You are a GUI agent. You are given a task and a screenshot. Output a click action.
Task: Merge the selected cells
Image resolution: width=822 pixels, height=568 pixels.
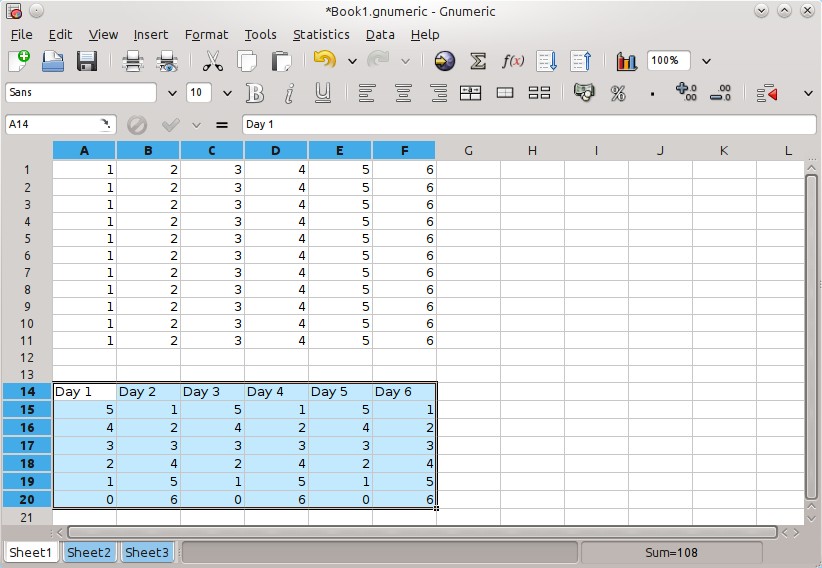pyautogui.click(x=505, y=93)
